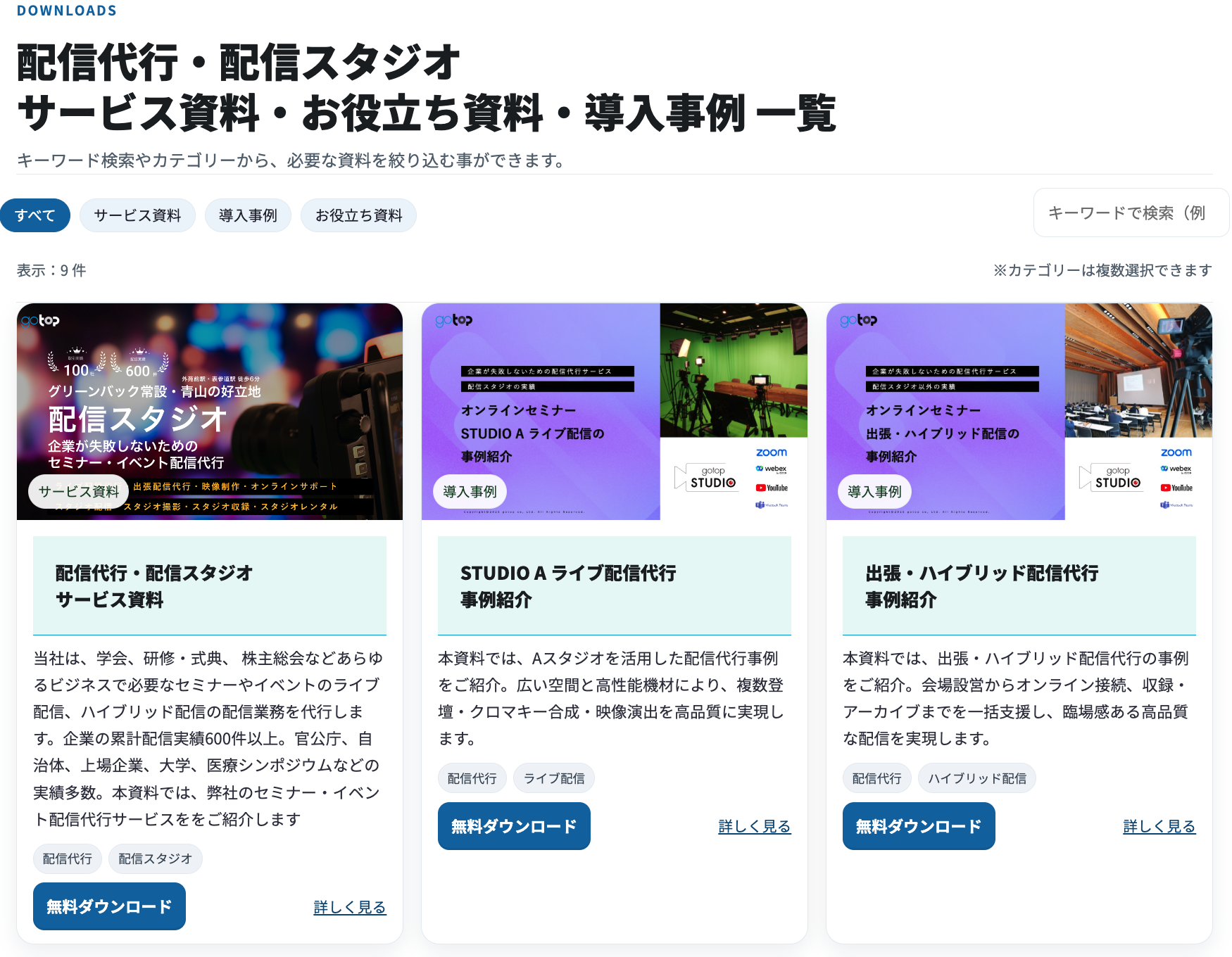1232x957 pixels.
Task: Click the サービス資料 badge on first card
Action: click(79, 491)
